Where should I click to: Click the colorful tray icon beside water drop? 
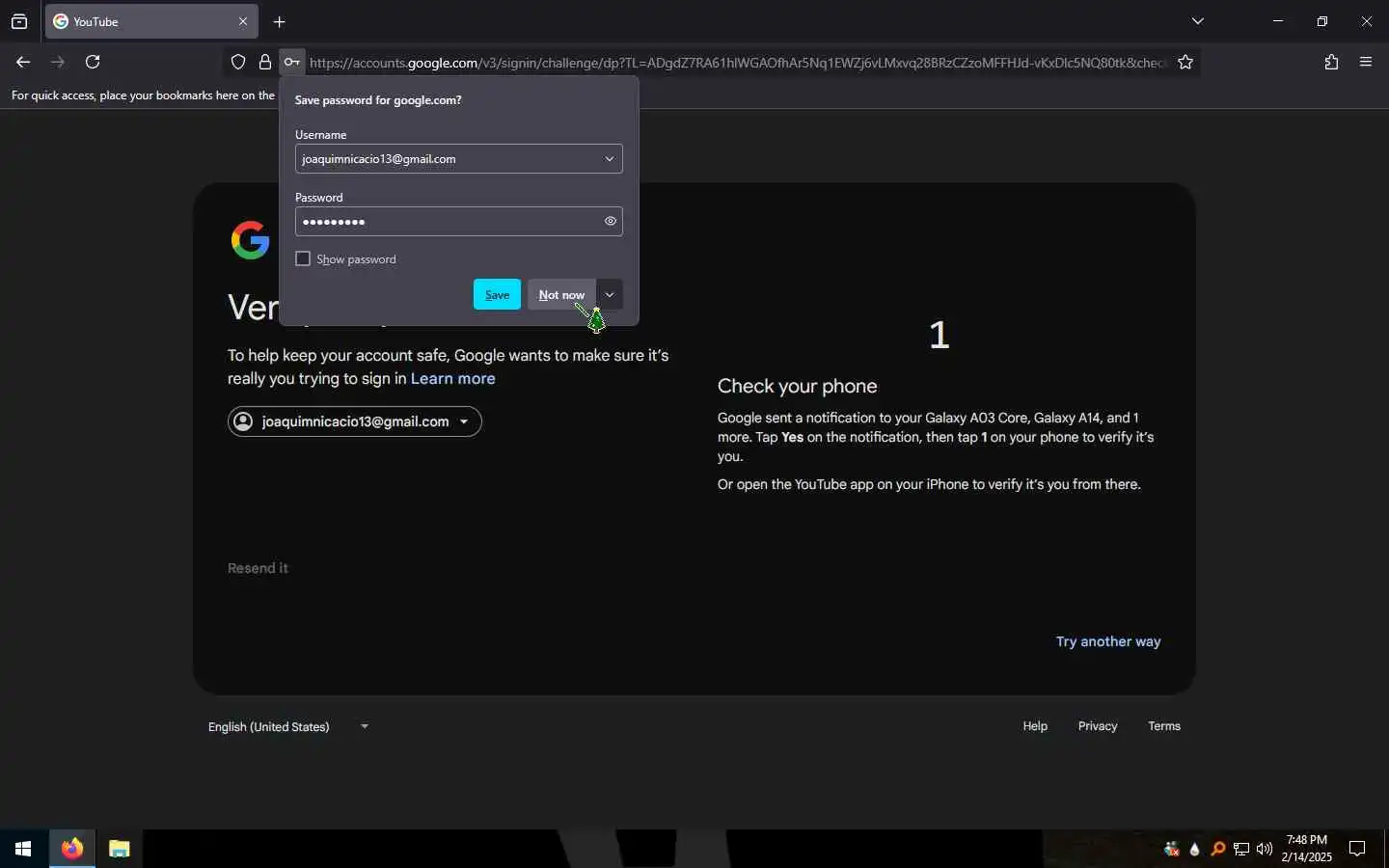1172,849
